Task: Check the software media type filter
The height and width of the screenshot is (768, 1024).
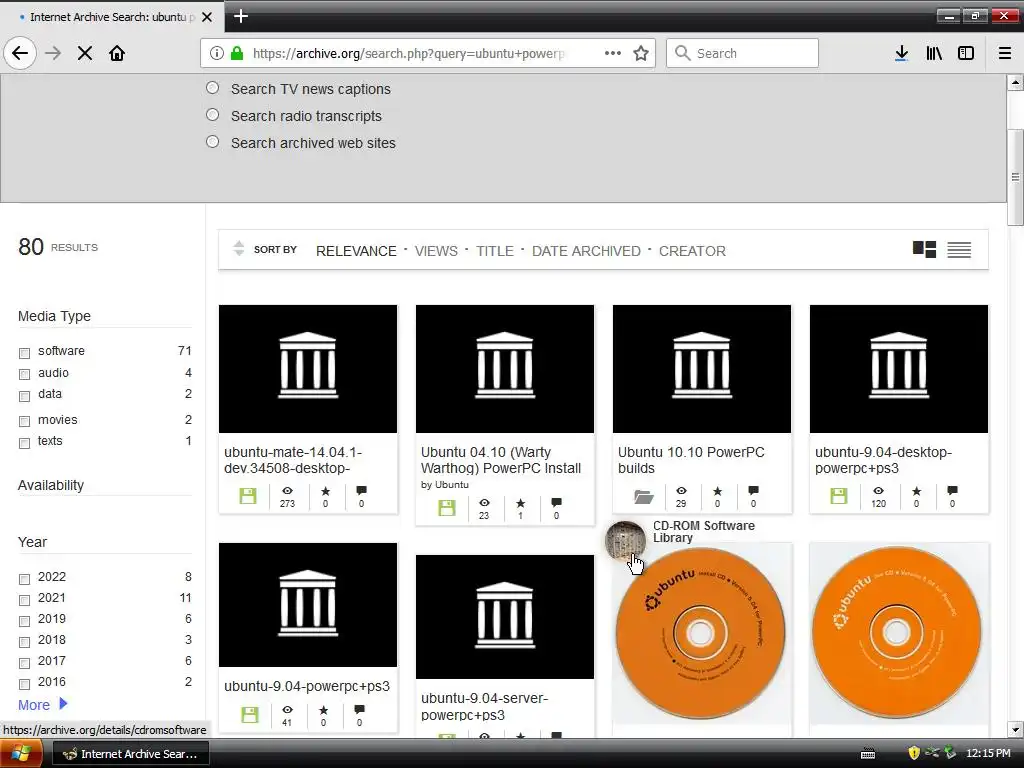Action: pos(25,353)
